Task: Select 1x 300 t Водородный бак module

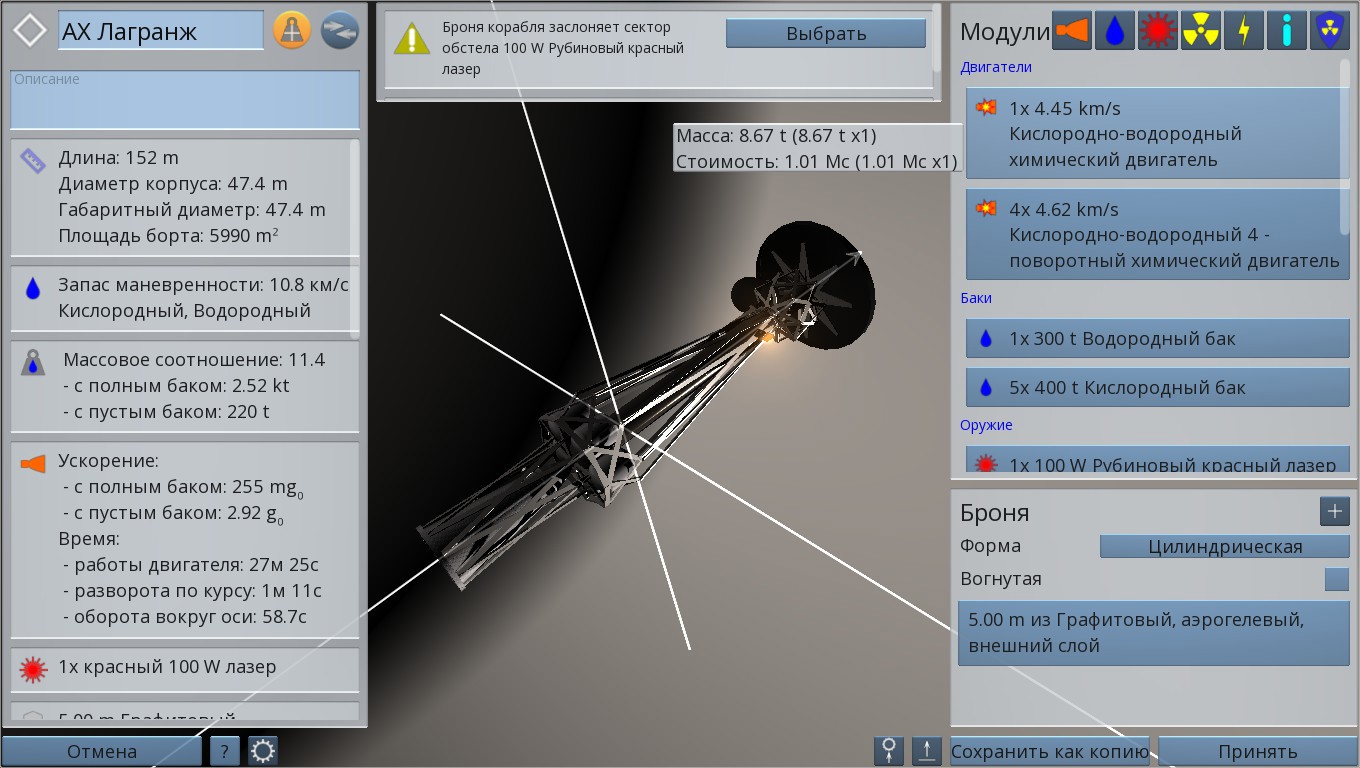Action: pyautogui.click(x=1158, y=339)
